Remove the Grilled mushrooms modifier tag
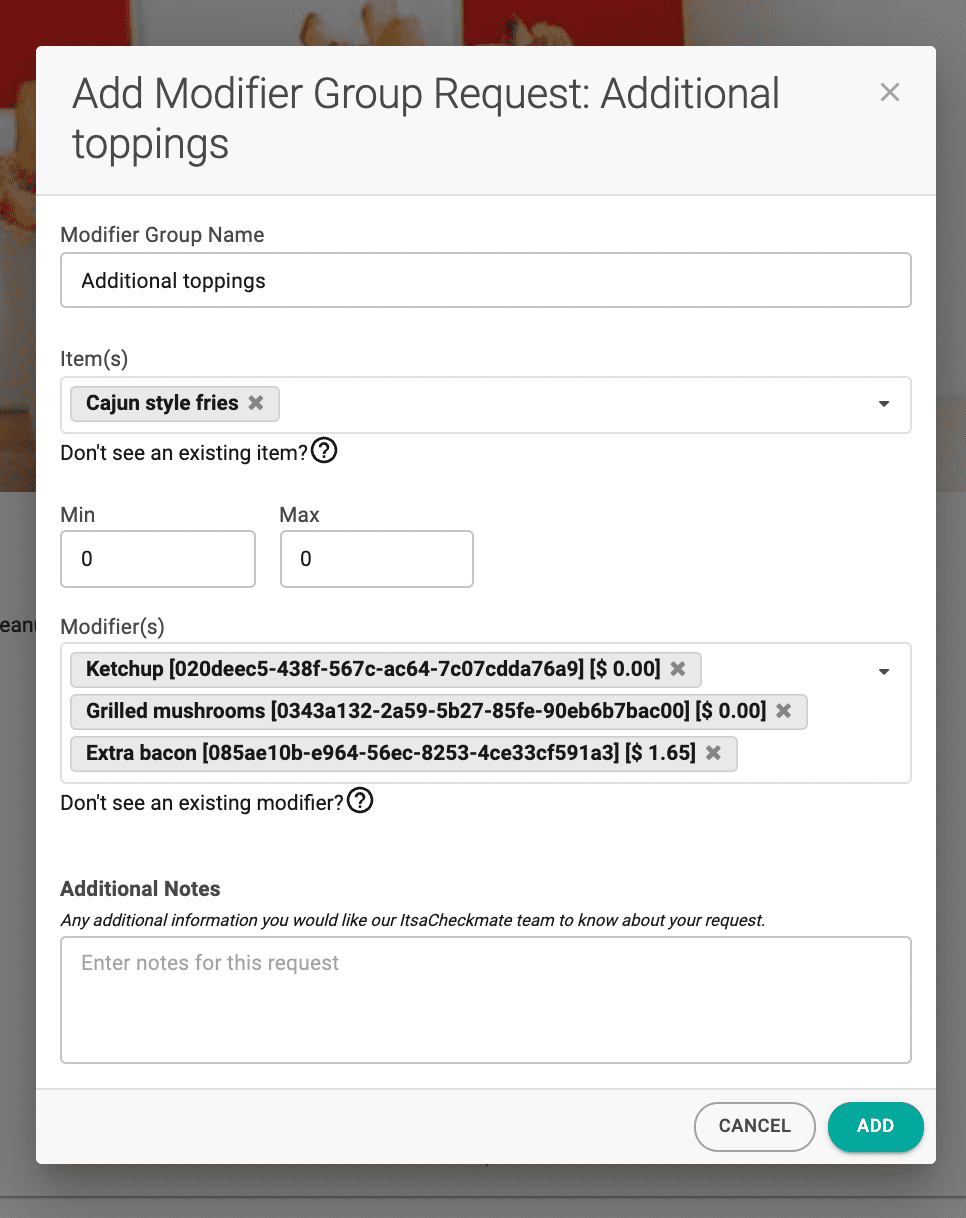Image resolution: width=966 pixels, height=1218 pixels. tap(784, 711)
